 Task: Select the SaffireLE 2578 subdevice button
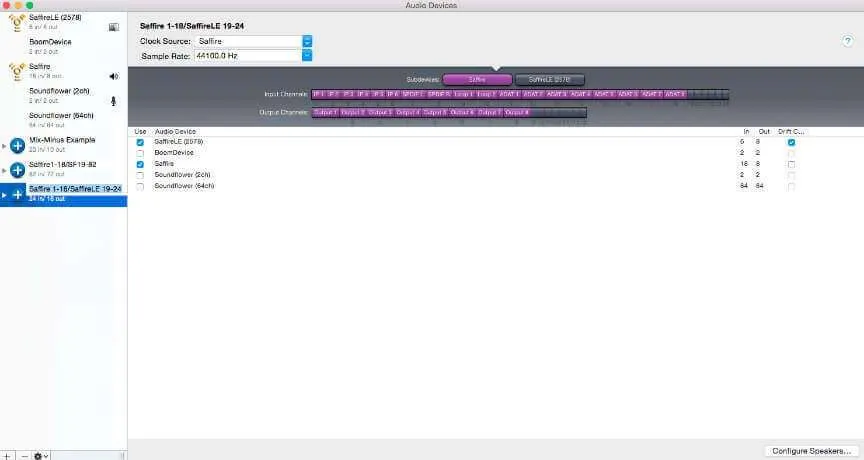pos(549,79)
